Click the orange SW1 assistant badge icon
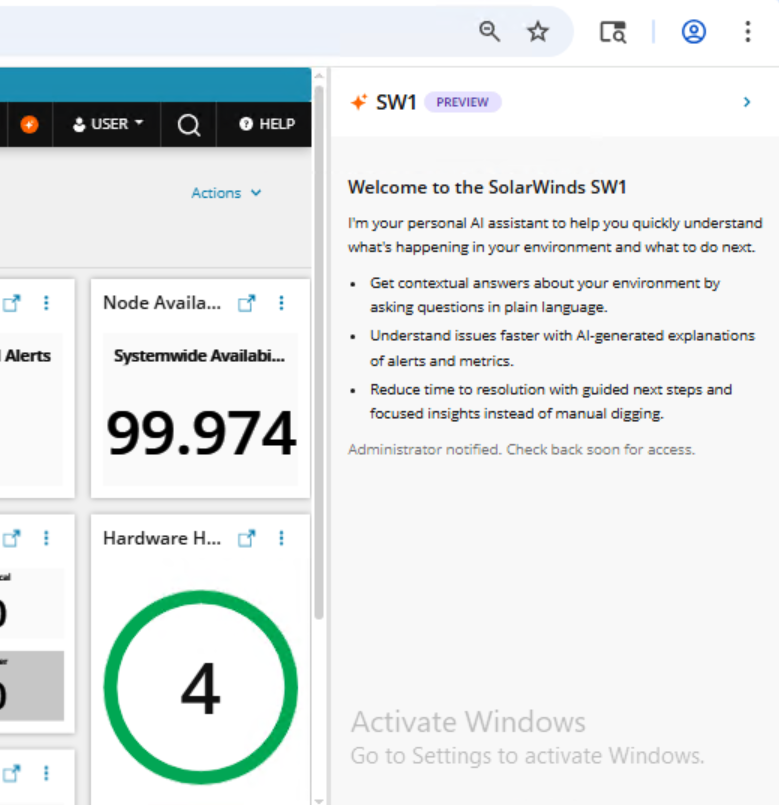This screenshot has width=779, height=805. pos(29,124)
